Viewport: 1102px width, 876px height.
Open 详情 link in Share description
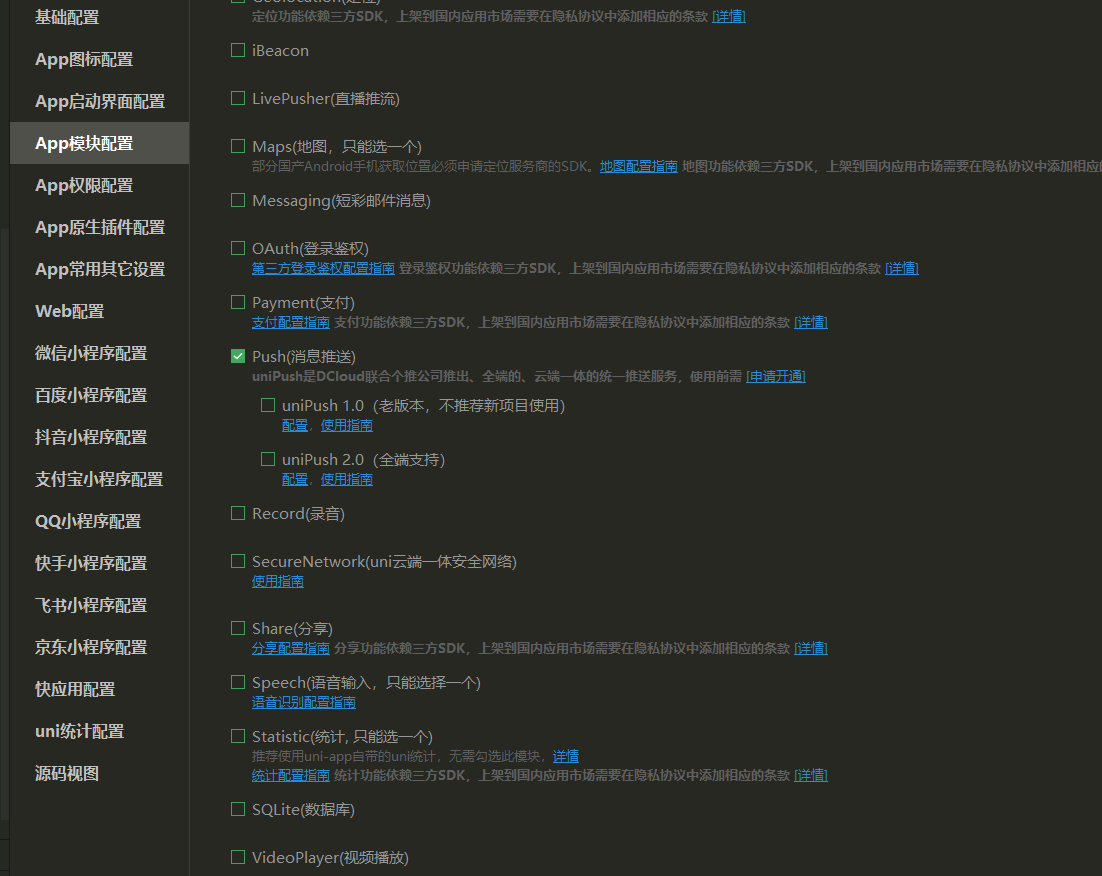(811, 648)
